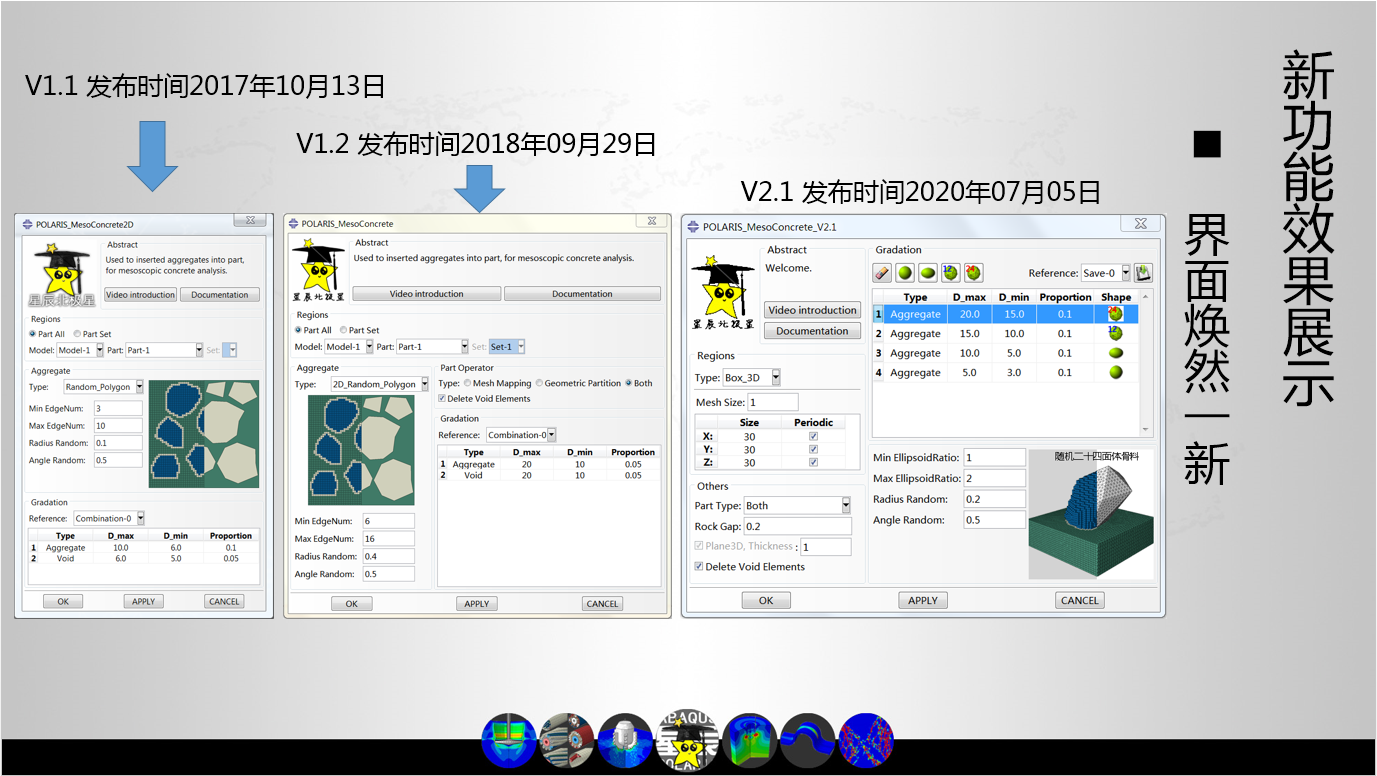Click the Shape column header in gradation table
Viewport: 1377px width, 776px height.
pos(1115,297)
